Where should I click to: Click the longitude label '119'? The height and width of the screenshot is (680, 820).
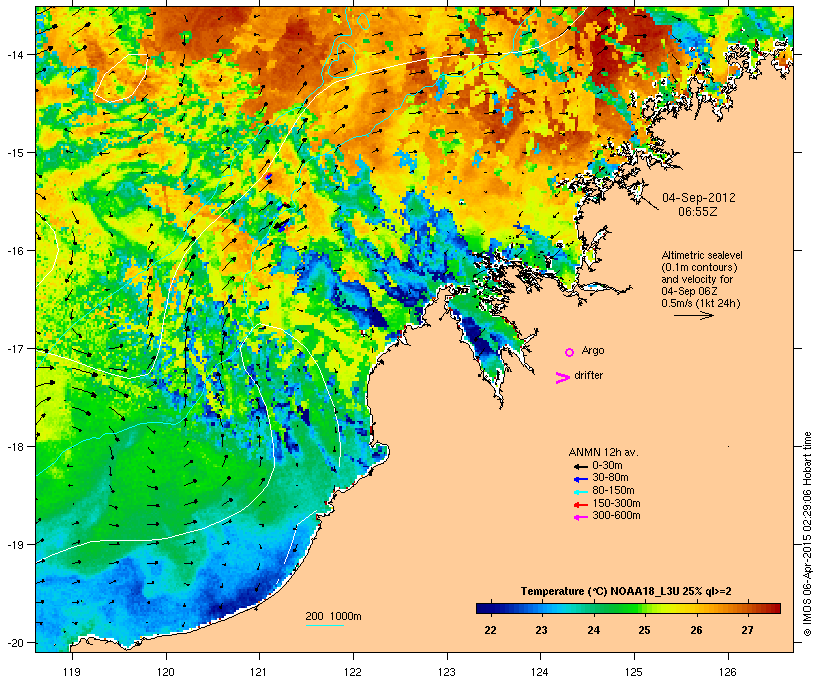pos(72,671)
